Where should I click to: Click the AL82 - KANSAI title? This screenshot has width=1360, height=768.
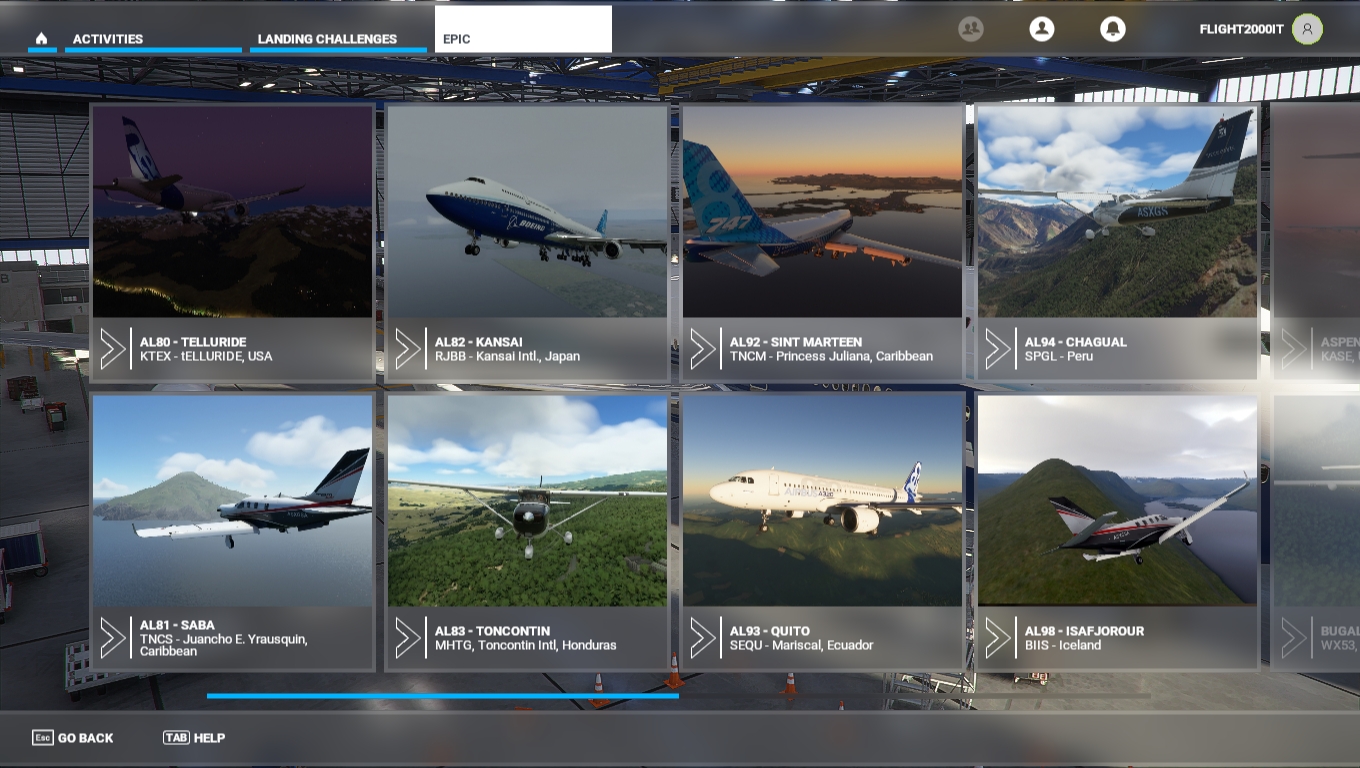coord(479,342)
